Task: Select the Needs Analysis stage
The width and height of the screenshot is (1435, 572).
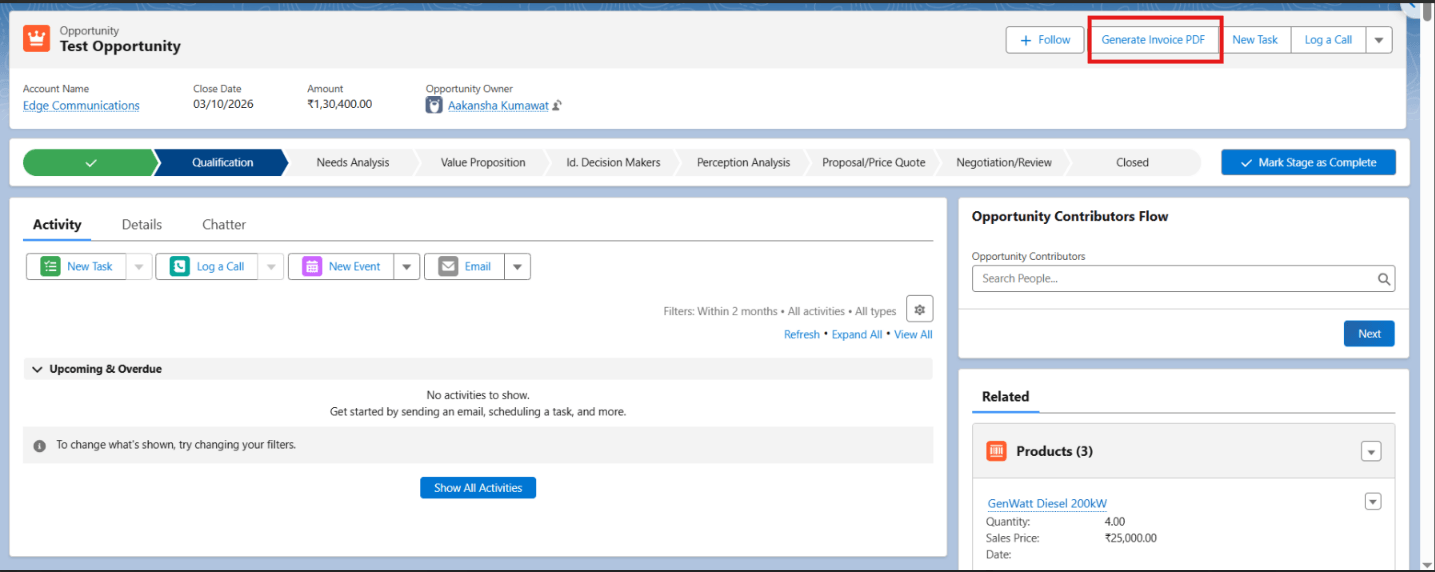Action: pos(353,162)
